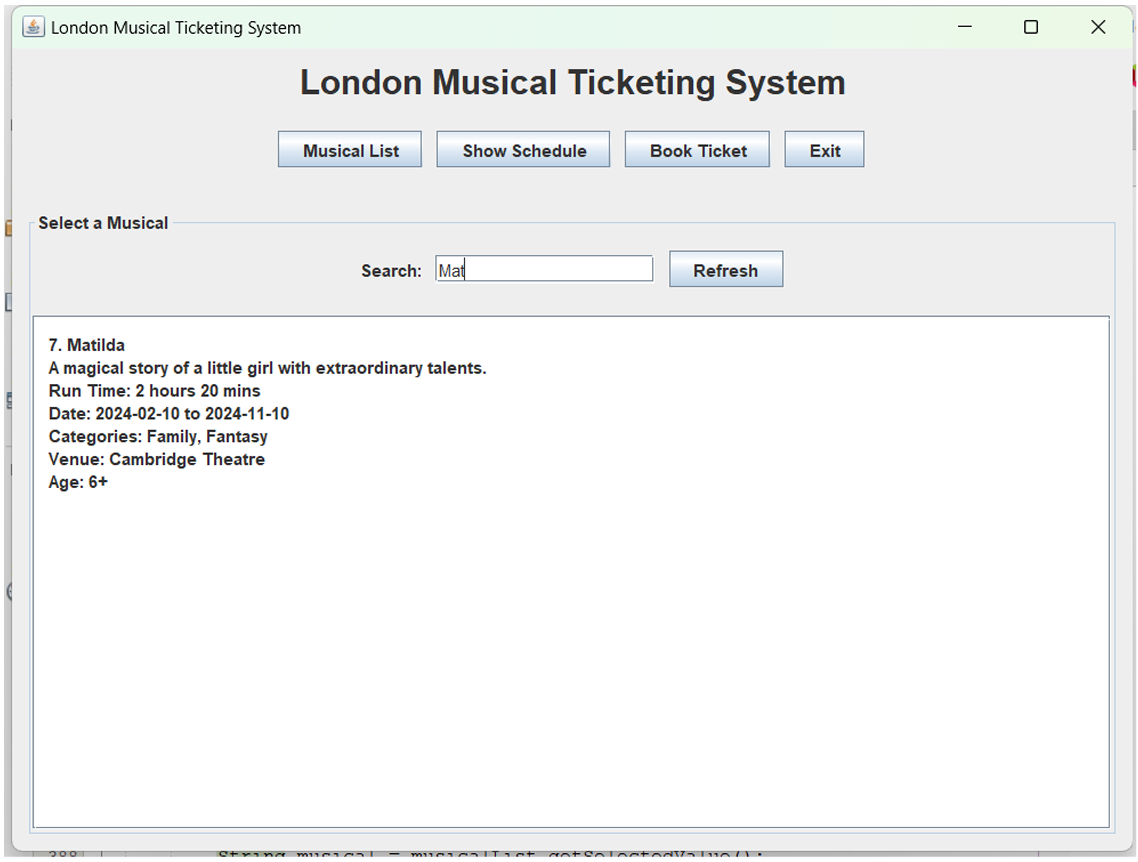The width and height of the screenshot is (1138, 862).
Task: Refresh the musical search results
Action: pyautogui.click(x=726, y=269)
